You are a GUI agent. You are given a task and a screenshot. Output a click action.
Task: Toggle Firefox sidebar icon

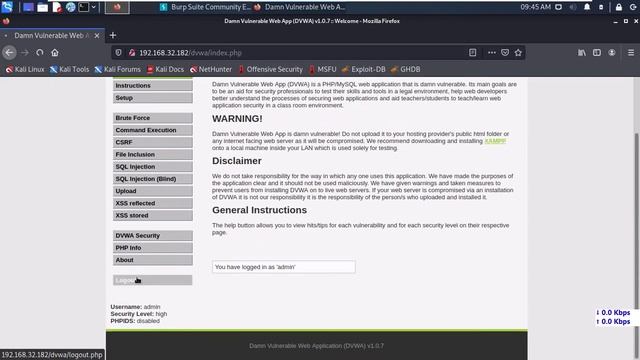597,53
